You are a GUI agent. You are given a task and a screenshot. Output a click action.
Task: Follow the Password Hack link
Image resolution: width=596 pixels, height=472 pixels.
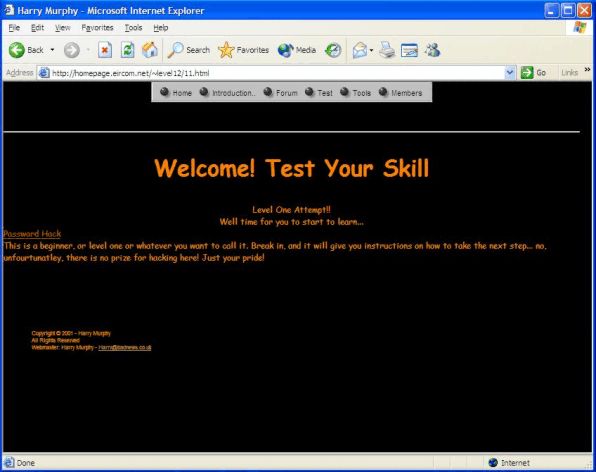(32, 234)
